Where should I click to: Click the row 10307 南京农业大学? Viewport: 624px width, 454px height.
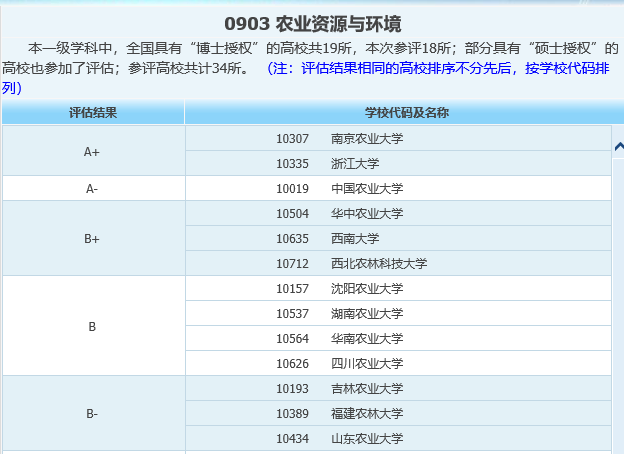pyautogui.click(x=398, y=138)
